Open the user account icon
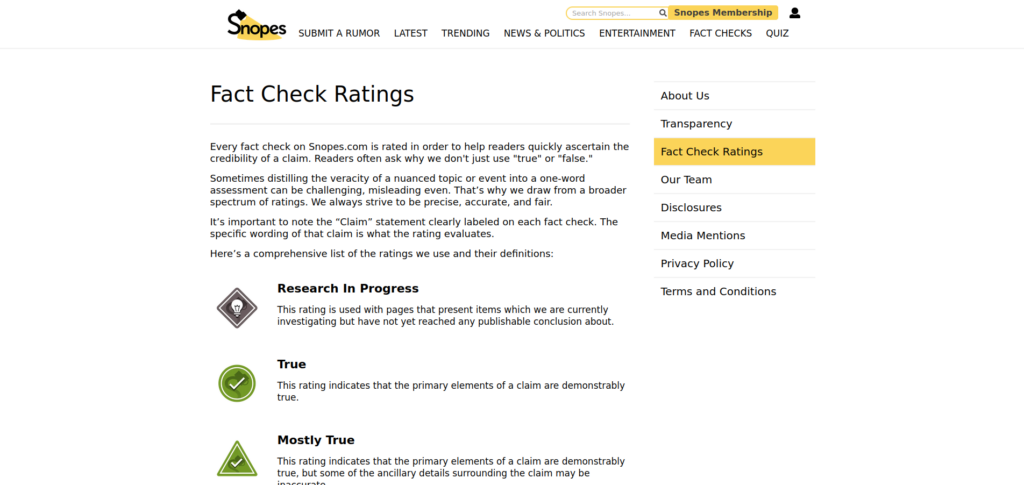The width and height of the screenshot is (1024, 485). pyautogui.click(x=795, y=13)
